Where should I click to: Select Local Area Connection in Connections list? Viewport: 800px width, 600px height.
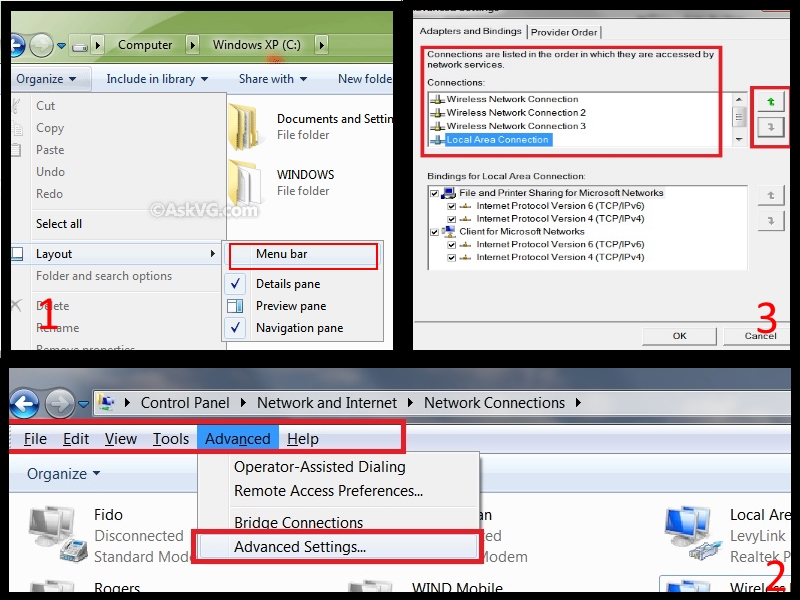(x=497, y=140)
